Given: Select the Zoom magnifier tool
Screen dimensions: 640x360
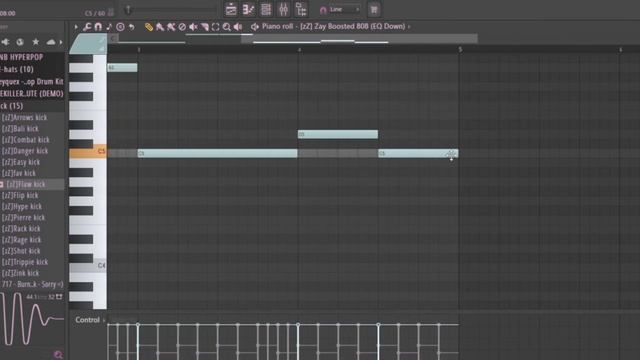Looking at the screenshot, I should 227,27.
